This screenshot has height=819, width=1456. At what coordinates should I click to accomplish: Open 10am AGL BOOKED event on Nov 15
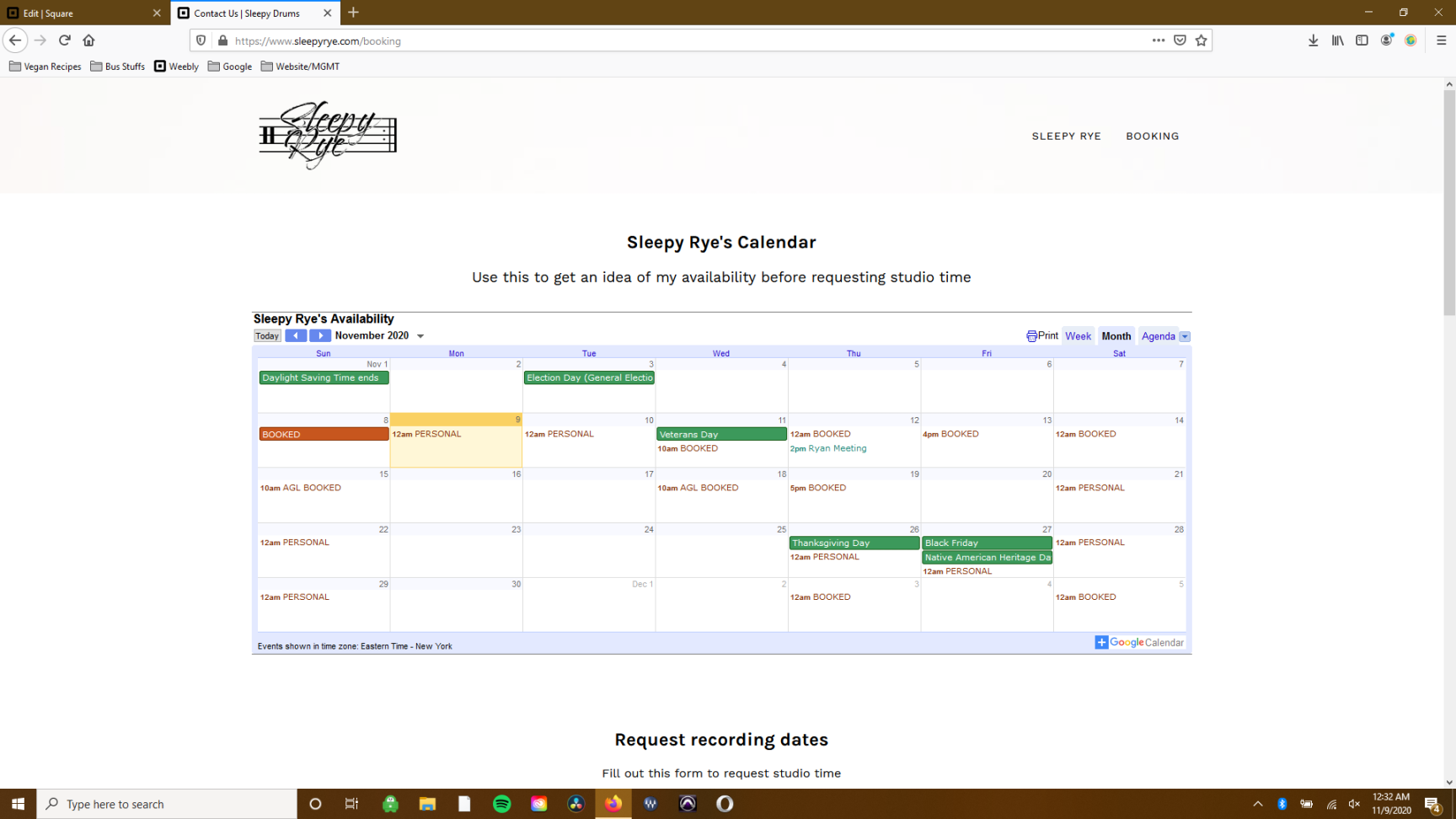point(301,488)
